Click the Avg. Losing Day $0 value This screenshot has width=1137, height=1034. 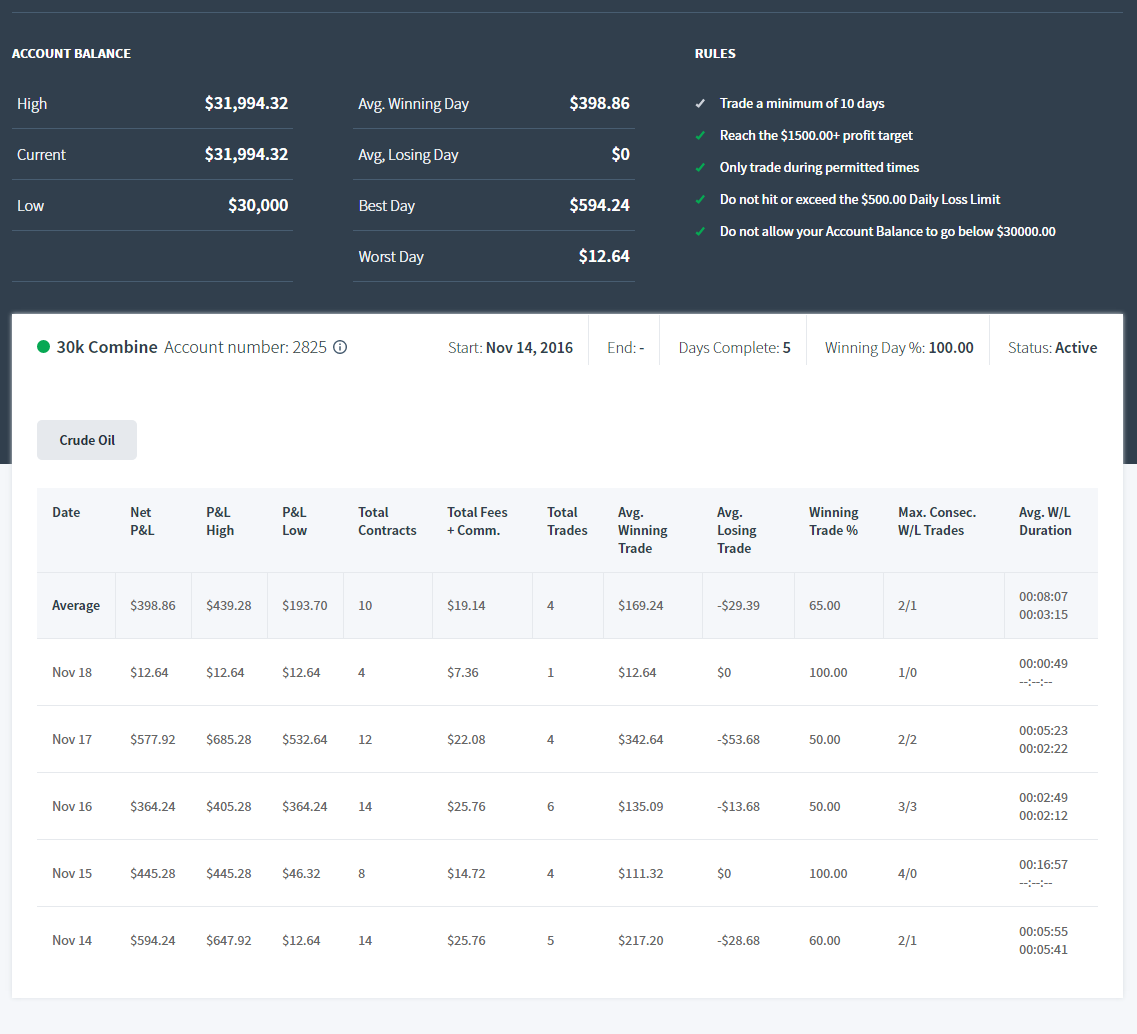coord(621,154)
